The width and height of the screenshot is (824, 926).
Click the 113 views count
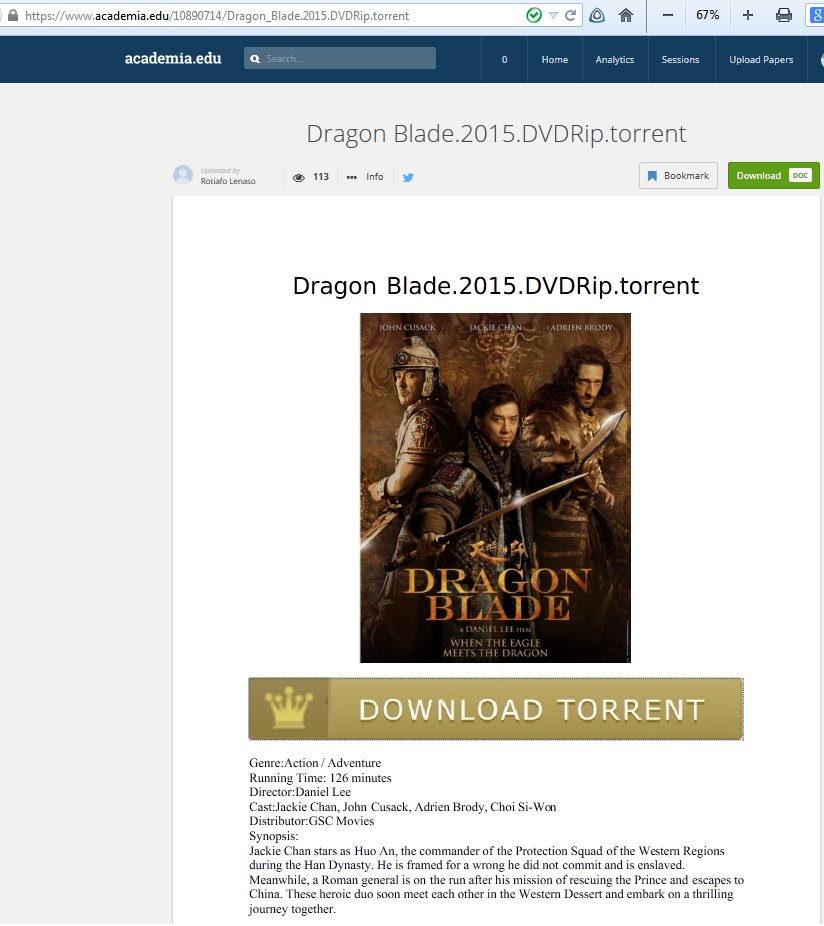pyautogui.click(x=321, y=177)
